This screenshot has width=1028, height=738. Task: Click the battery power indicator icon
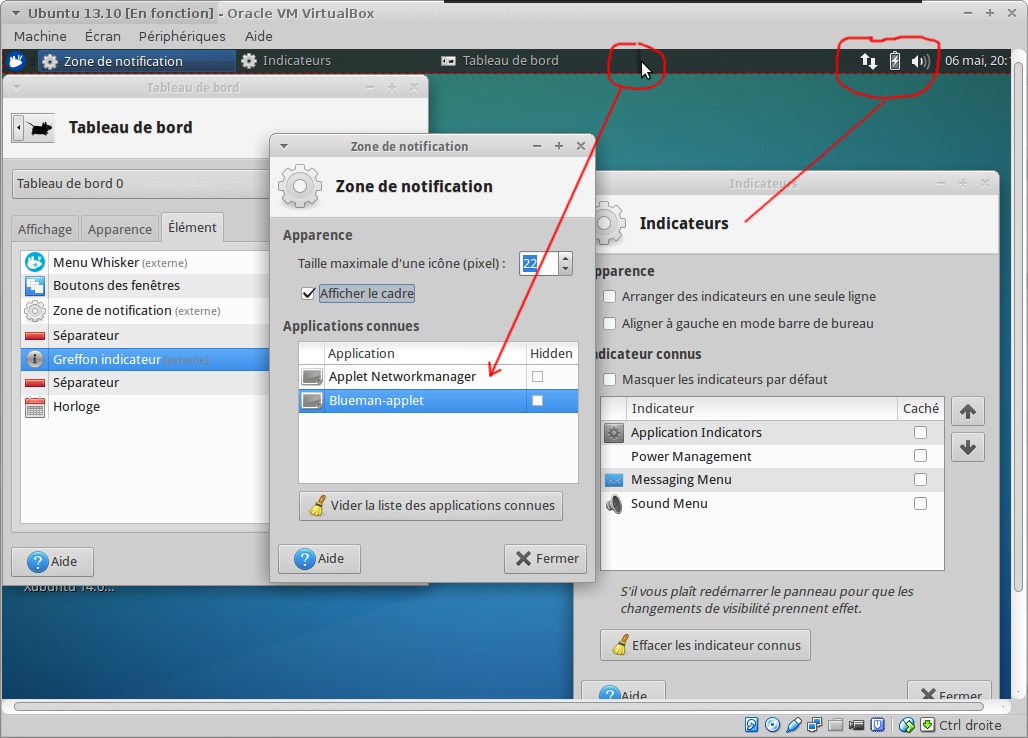pos(895,61)
